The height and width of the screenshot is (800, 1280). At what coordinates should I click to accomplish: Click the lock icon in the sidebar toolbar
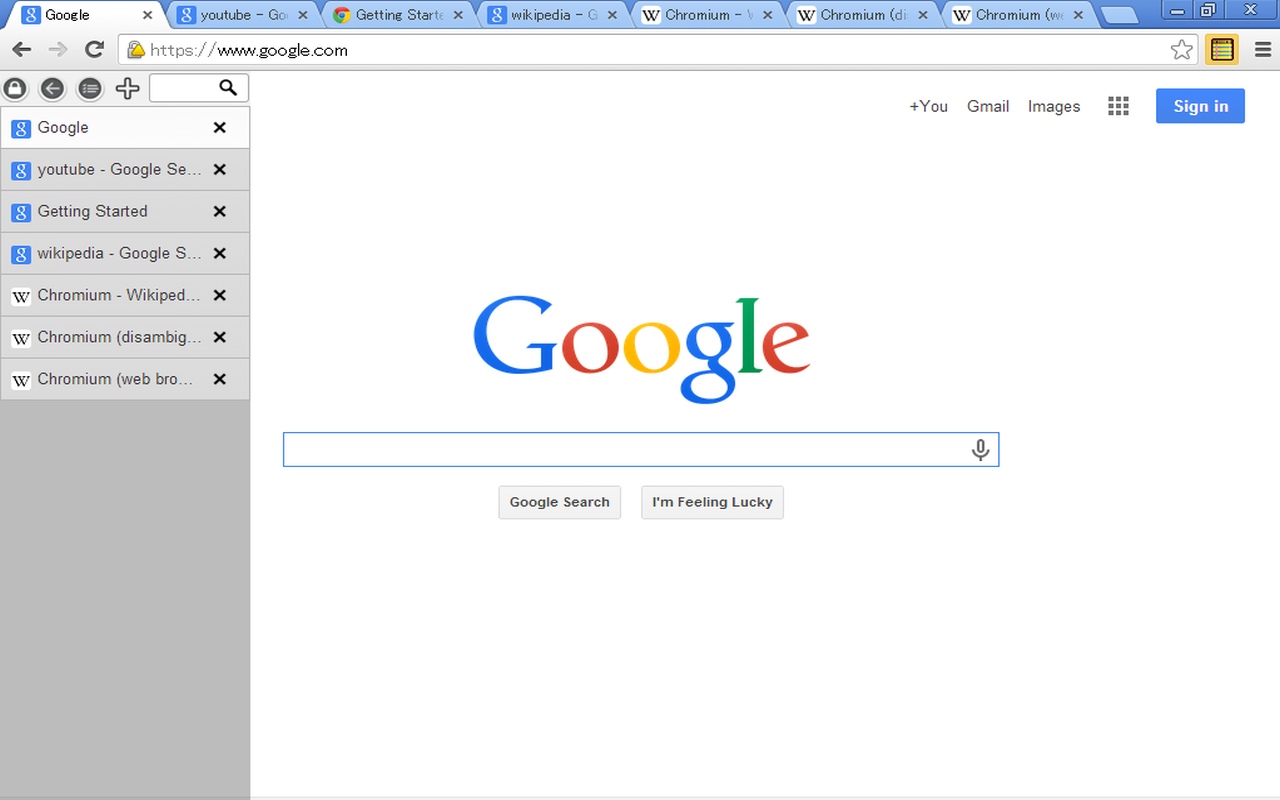[x=14, y=89]
